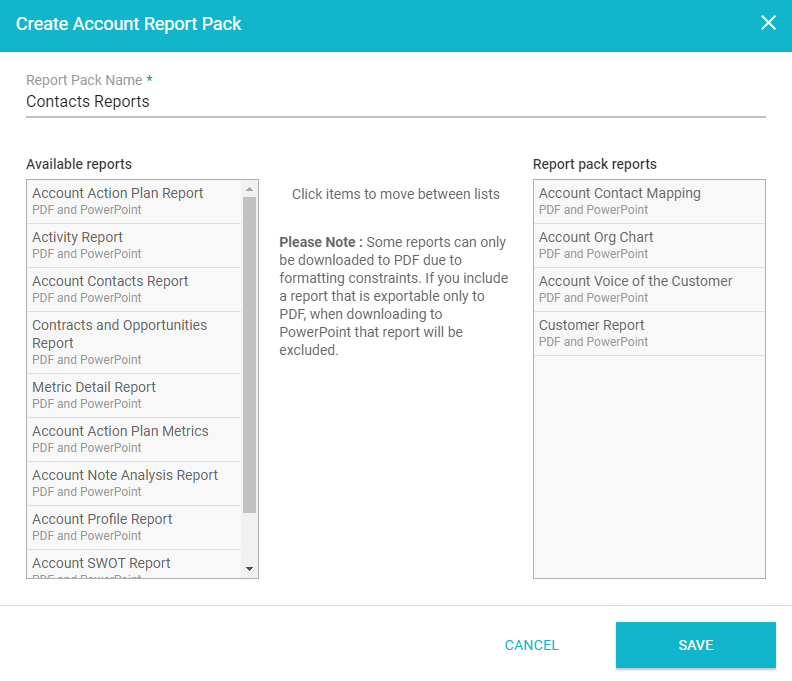Viewport: 792px width, 681px height.
Task: Remove Account Voice of the Customer
Action: pos(648,289)
